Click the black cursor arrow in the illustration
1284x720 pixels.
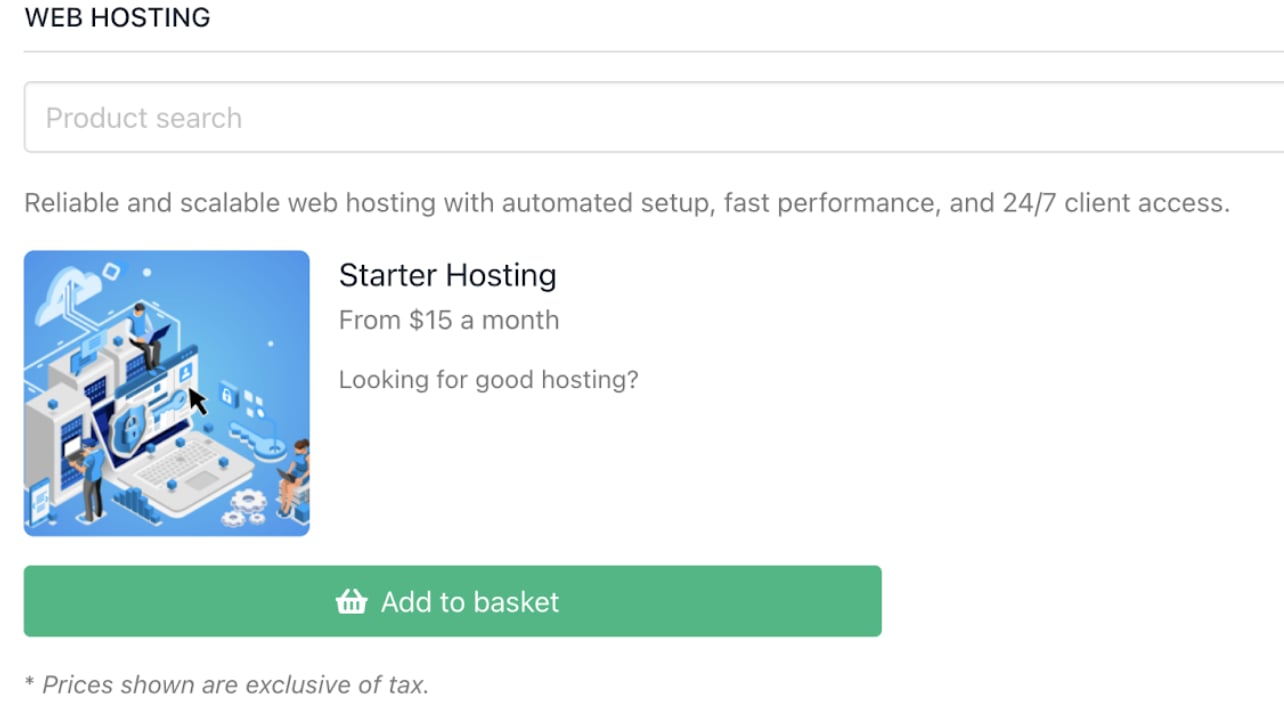(198, 401)
